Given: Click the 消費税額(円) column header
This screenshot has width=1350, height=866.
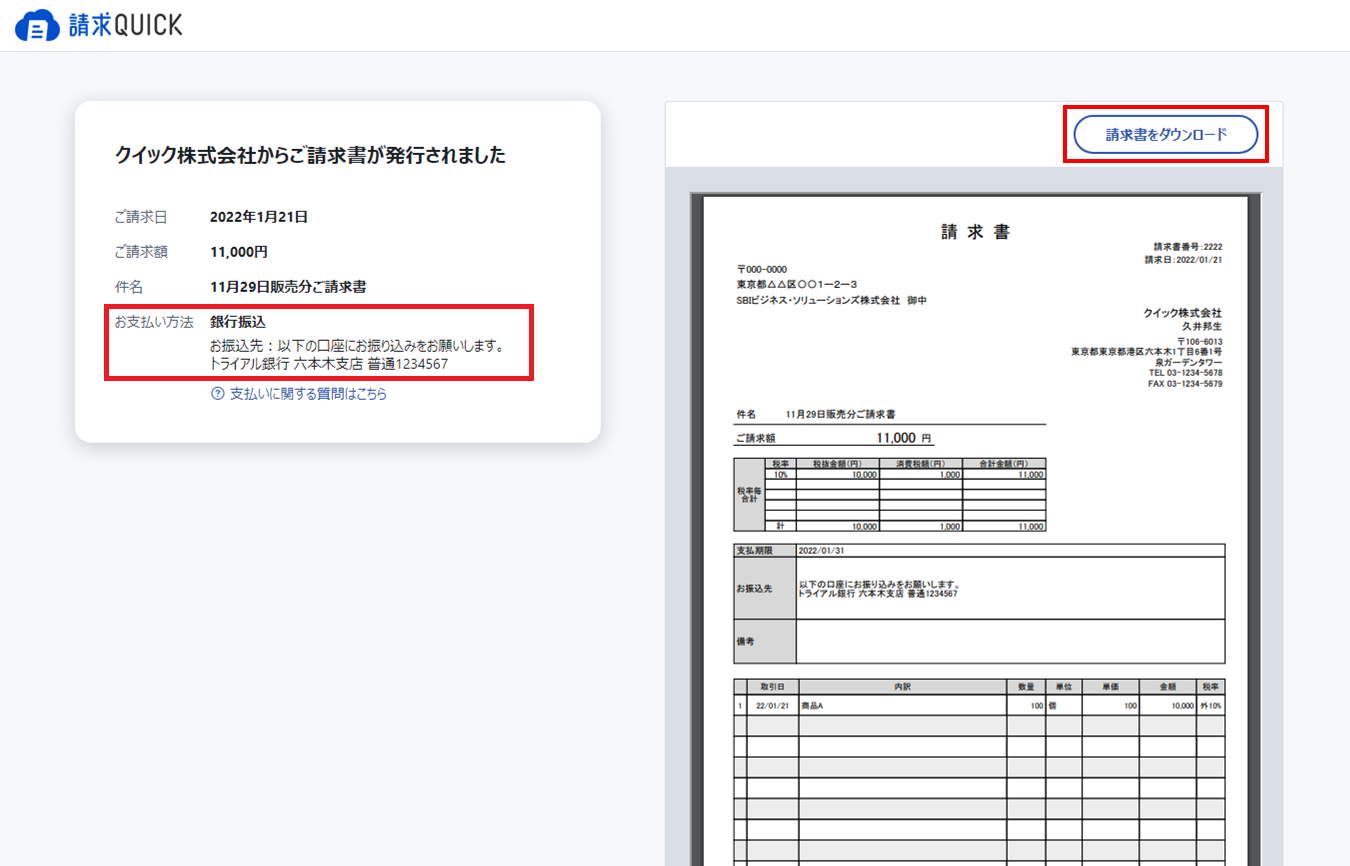Looking at the screenshot, I should [x=921, y=464].
